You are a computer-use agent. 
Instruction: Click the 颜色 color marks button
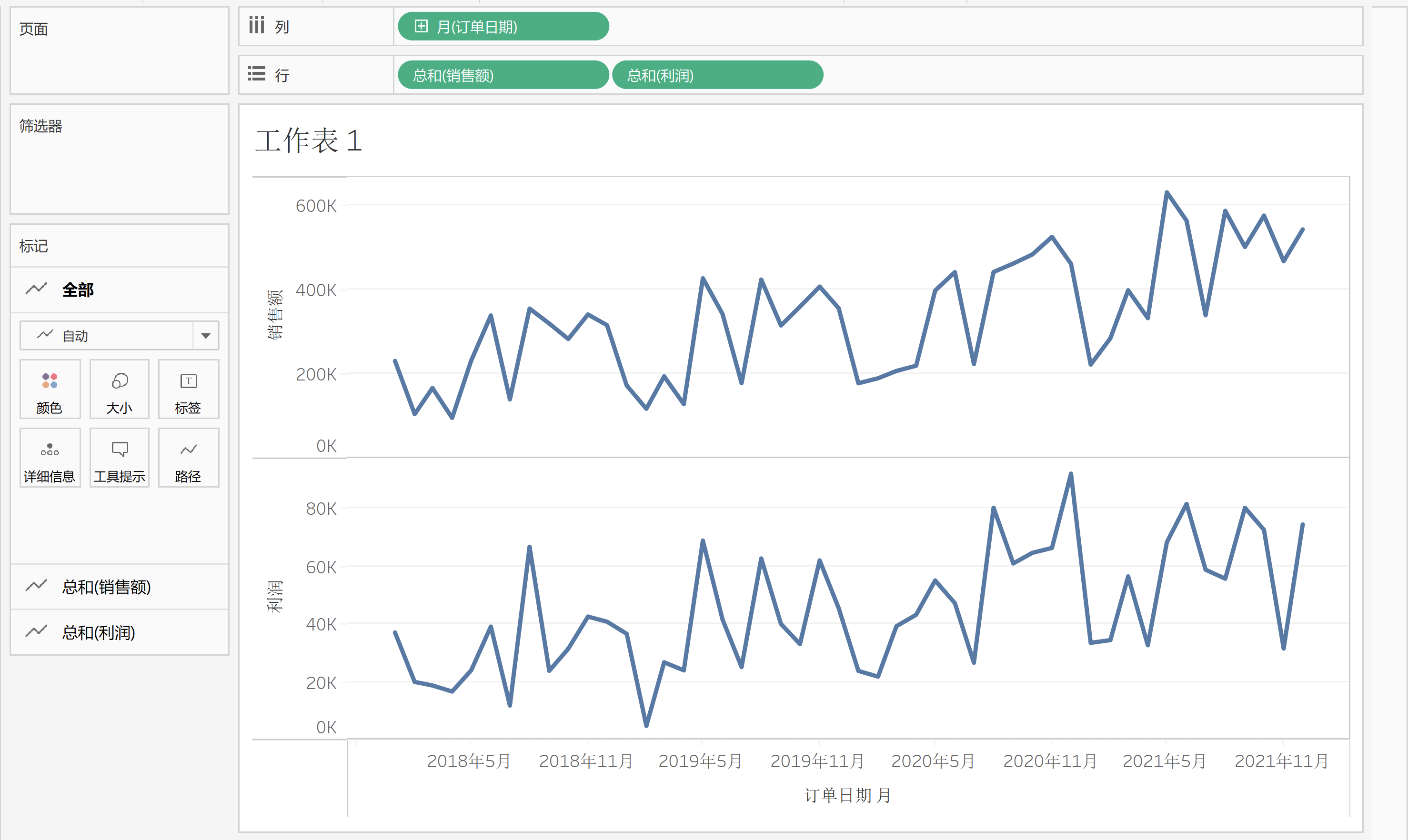coord(50,390)
